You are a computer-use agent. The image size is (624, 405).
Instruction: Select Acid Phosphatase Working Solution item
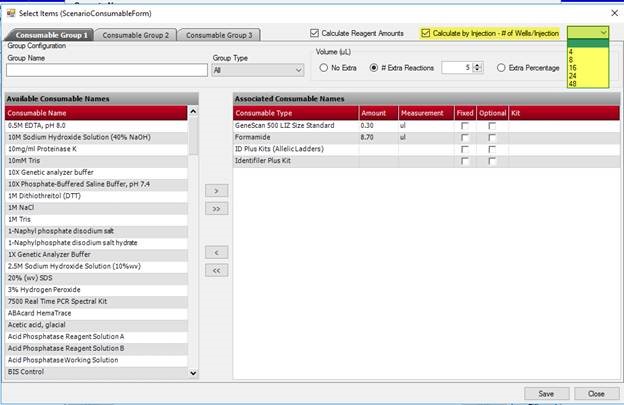[x=96, y=360]
